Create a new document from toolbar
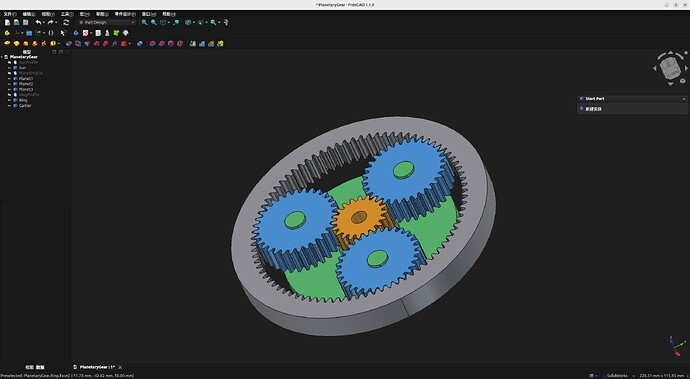The width and height of the screenshot is (690, 379). [x=7, y=22]
